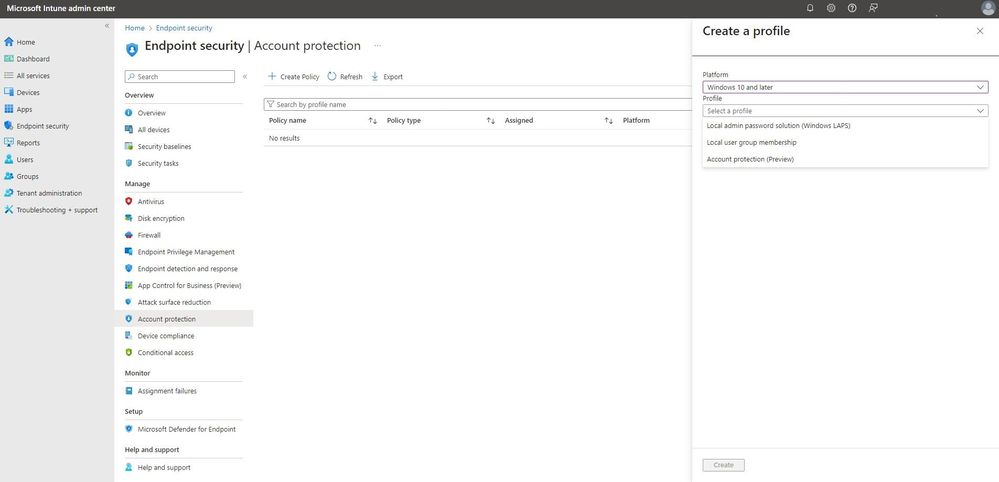Open Antivirus under Manage
The image size is (999, 482).
click(x=151, y=201)
